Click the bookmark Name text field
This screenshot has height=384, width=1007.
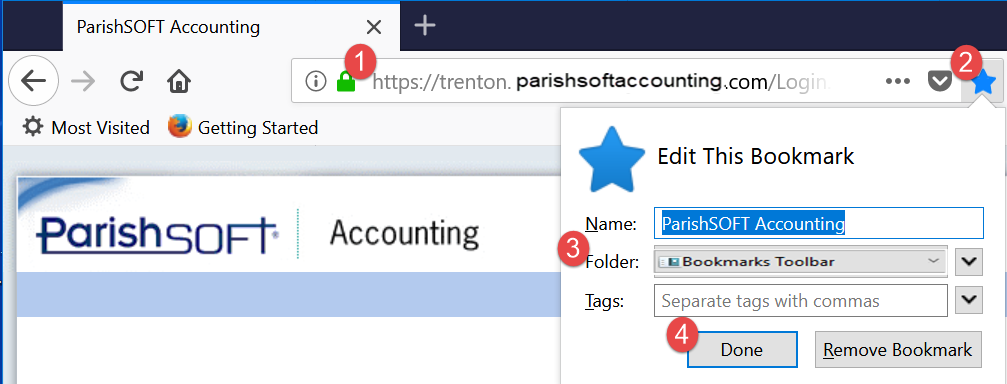pyautogui.click(x=819, y=223)
